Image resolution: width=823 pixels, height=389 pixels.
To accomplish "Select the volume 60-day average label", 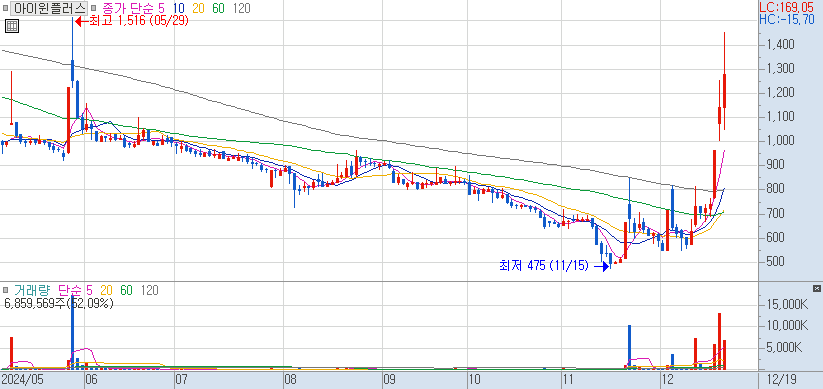I will [x=126, y=290].
